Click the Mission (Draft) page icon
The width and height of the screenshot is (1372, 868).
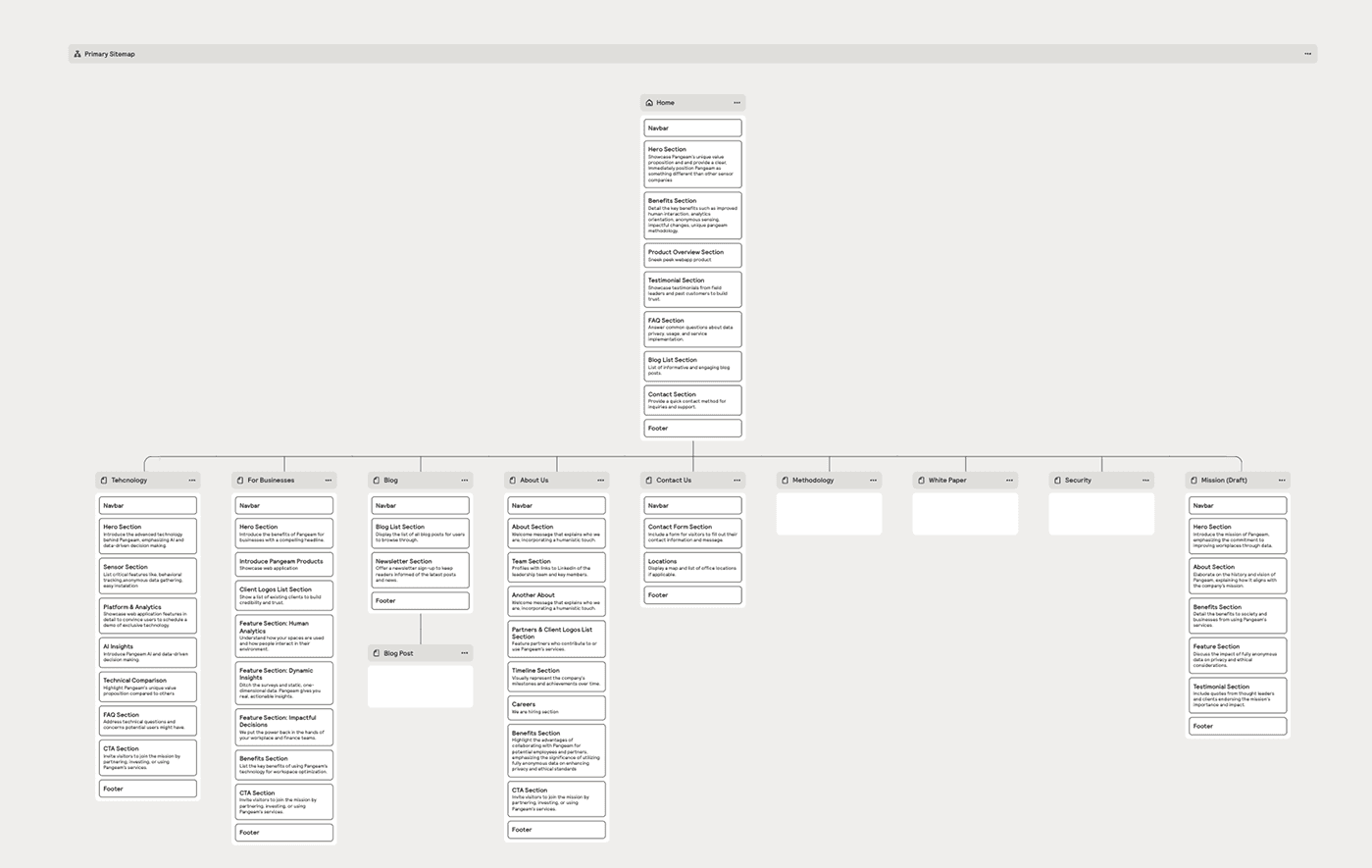(1194, 480)
